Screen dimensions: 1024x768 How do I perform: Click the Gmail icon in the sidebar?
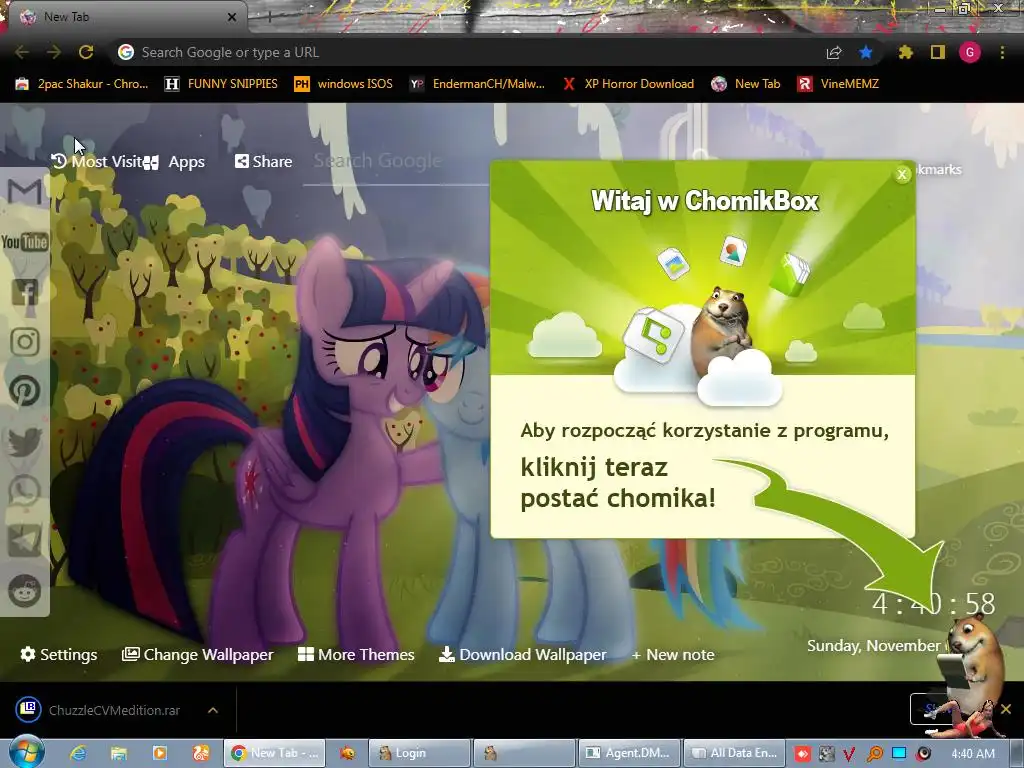pos(25,192)
